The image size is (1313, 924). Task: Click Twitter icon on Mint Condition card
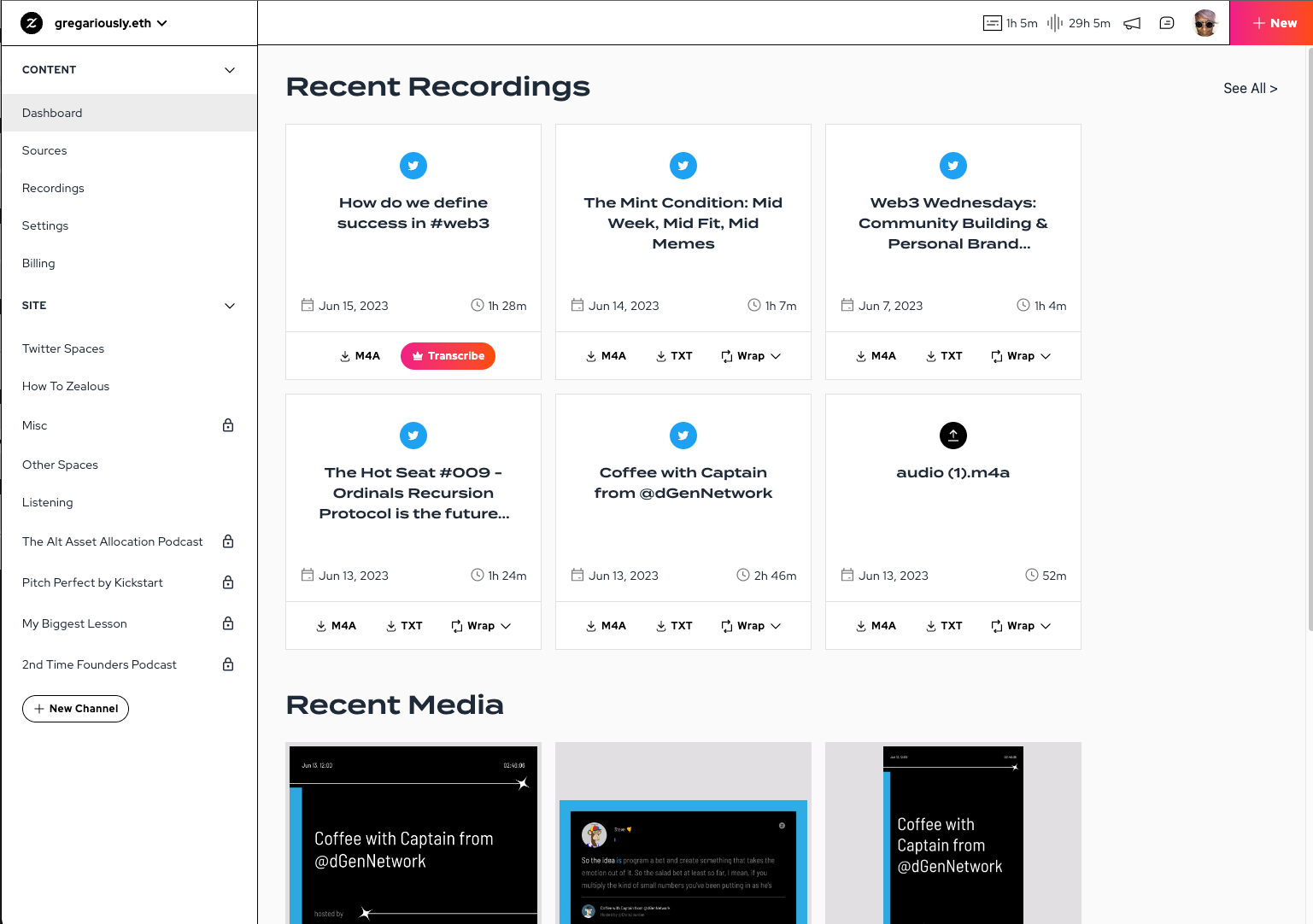(683, 166)
